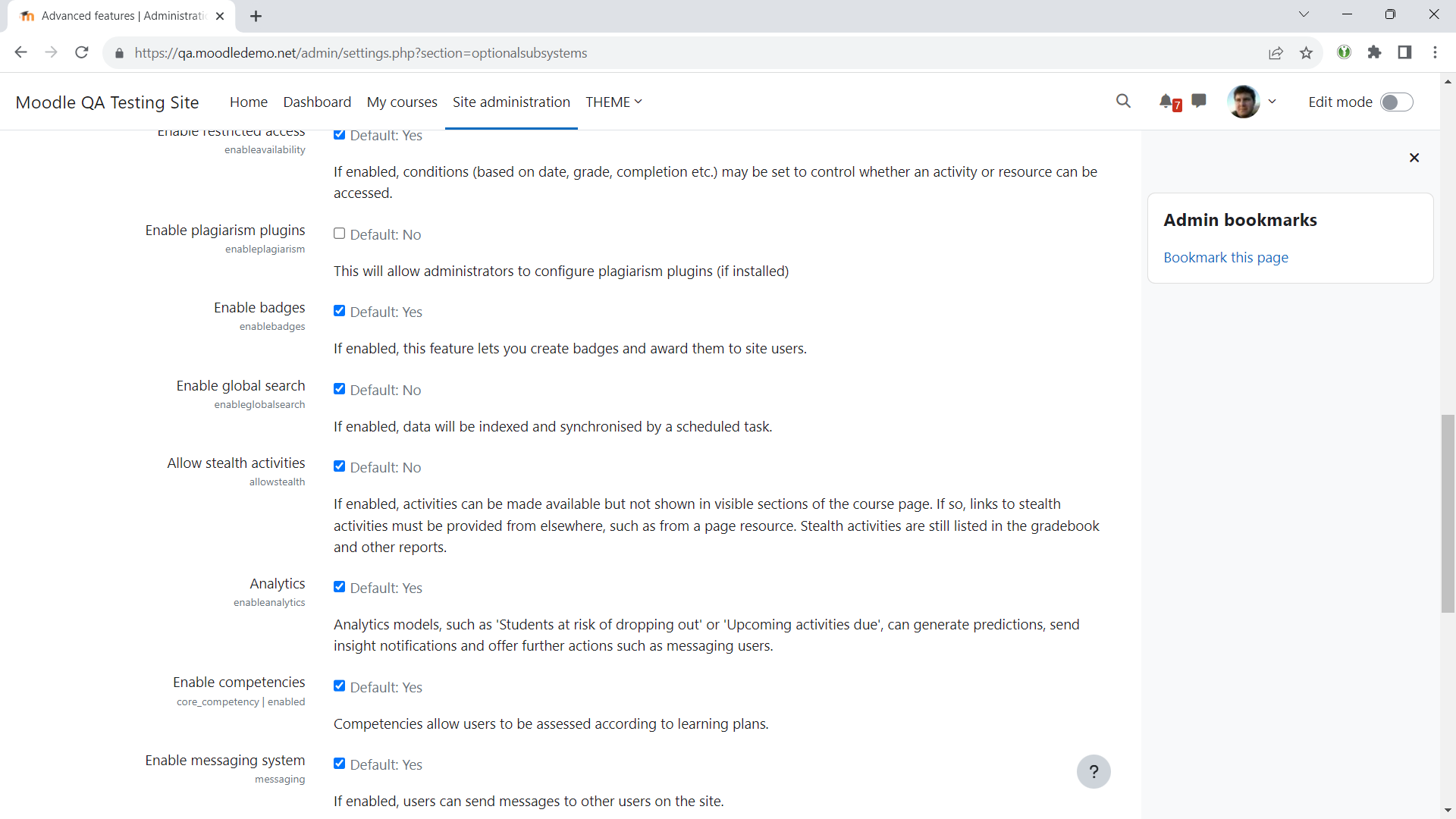The width and height of the screenshot is (1456, 819).
Task: Open the site search magnifier icon
Action: pos(1123,101)
